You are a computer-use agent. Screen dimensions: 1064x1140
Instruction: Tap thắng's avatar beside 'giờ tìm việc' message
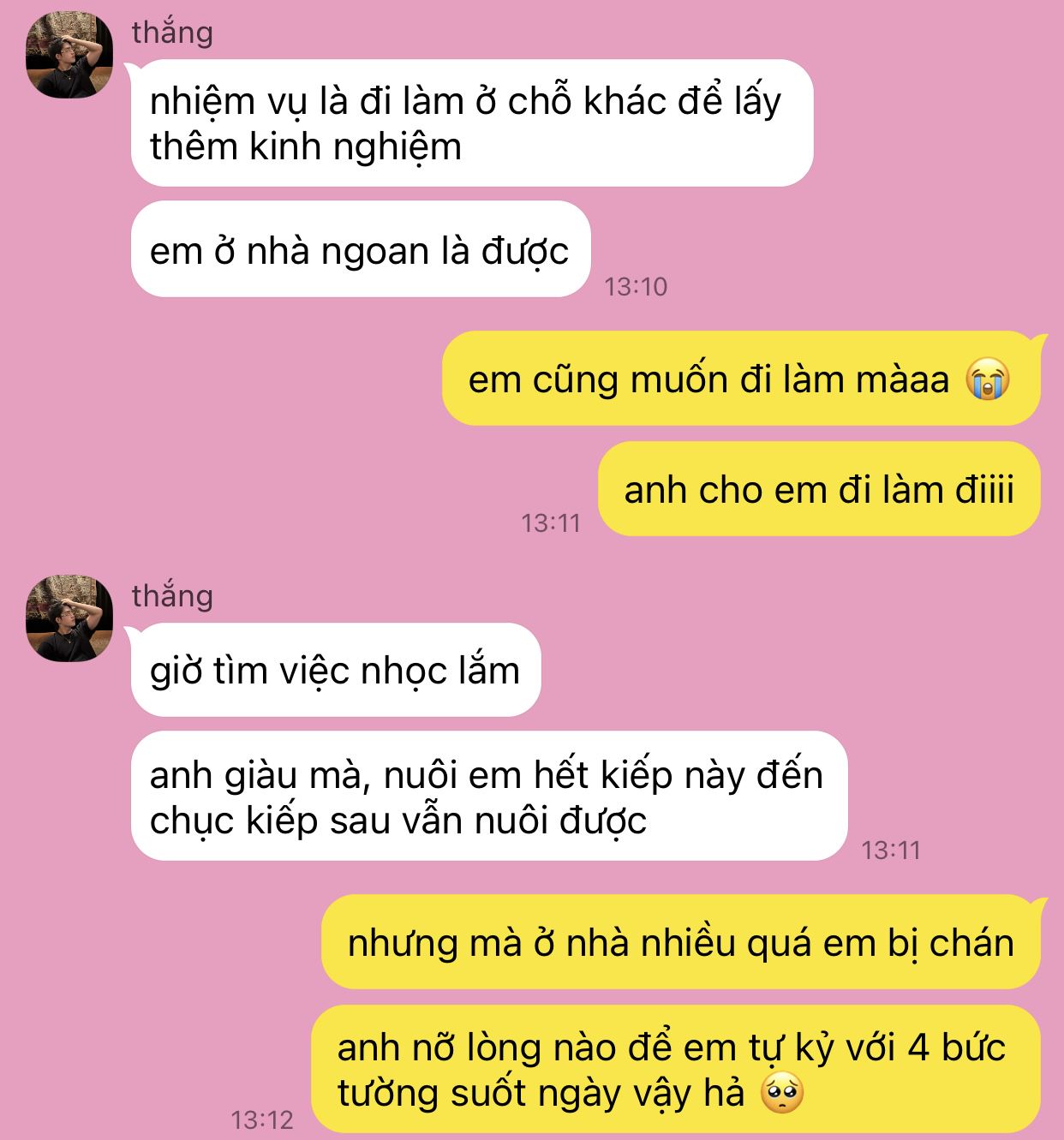69,618
